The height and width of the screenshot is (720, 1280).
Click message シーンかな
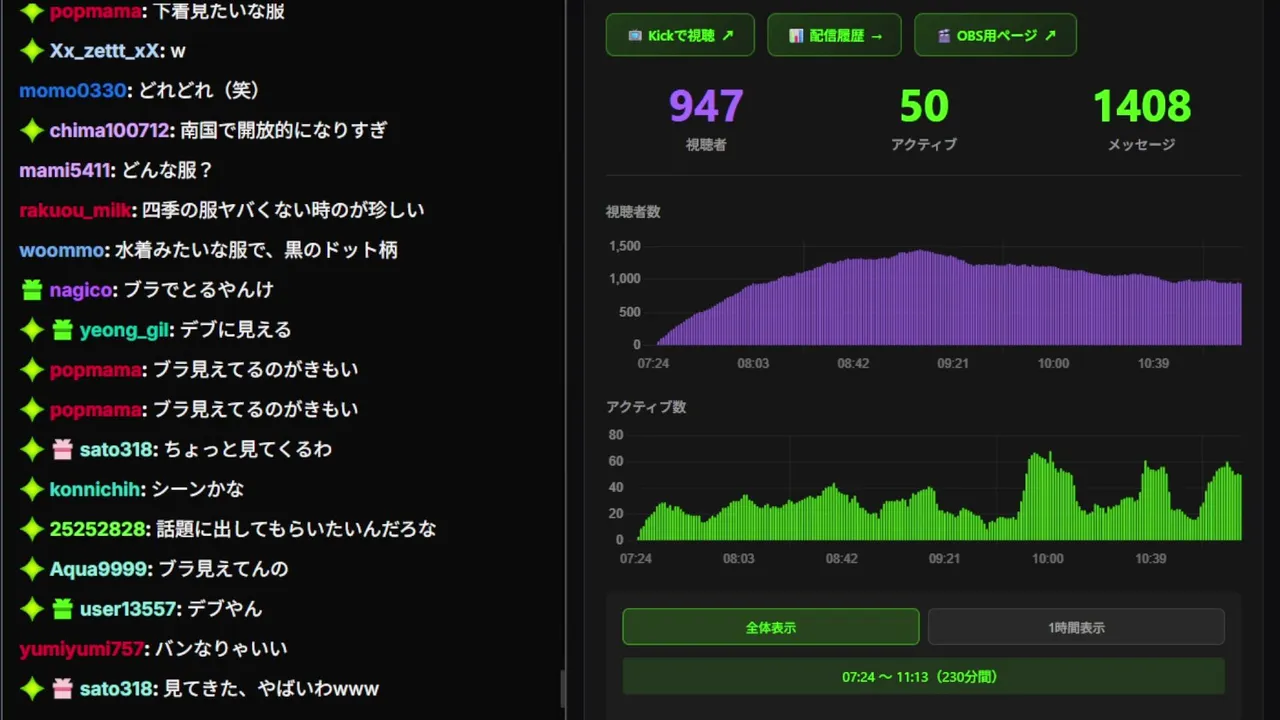pos(199,490)
